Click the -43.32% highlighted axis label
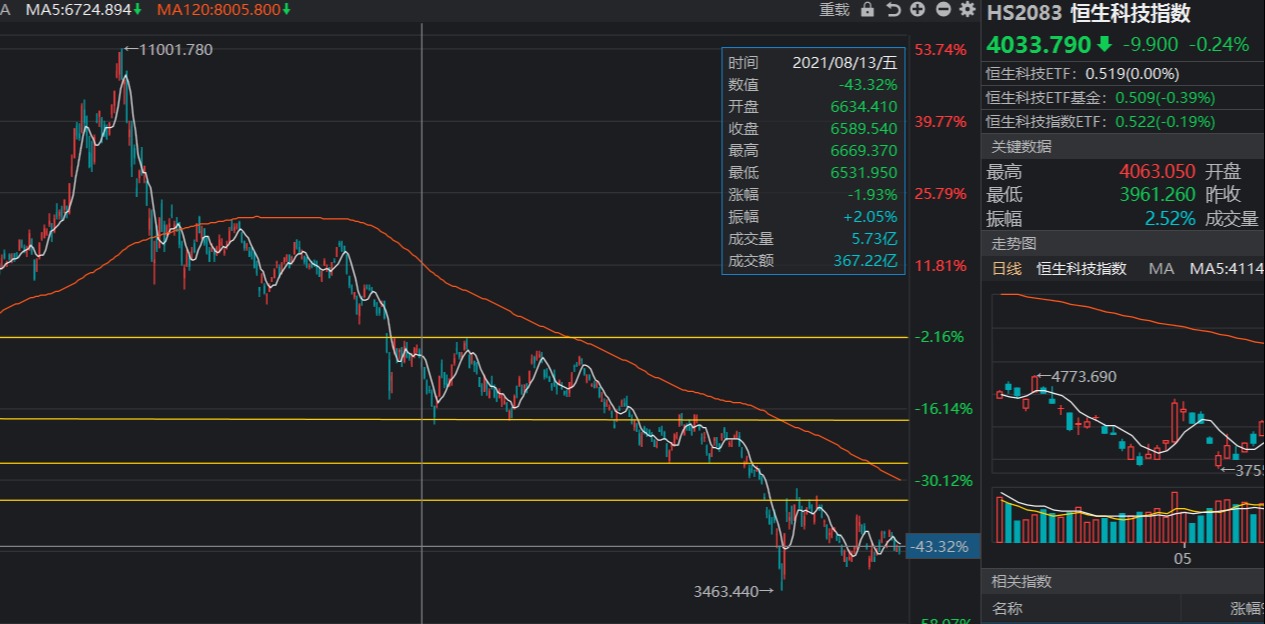This screenshot has height=624, width=1265. coord(941,547)
